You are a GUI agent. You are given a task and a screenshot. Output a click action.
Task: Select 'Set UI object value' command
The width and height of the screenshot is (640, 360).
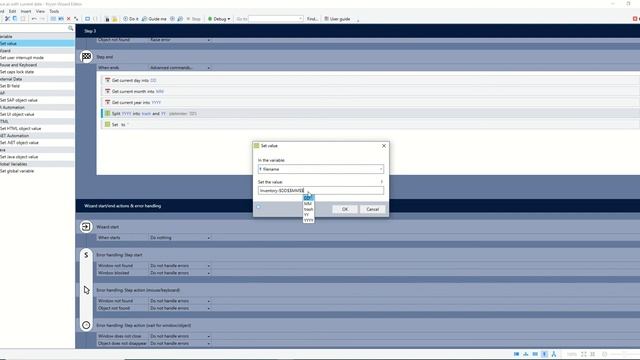click(x=37, y=114)
